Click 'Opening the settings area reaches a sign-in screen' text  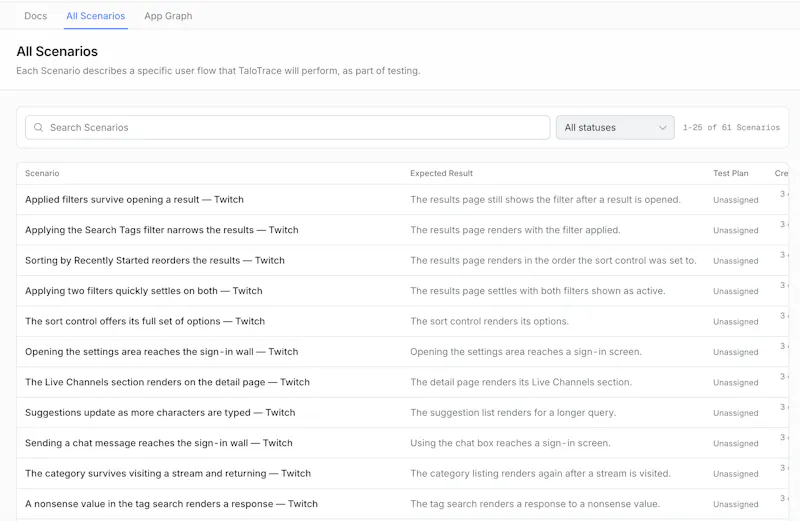pyautogui.click(x=526, y=352)
